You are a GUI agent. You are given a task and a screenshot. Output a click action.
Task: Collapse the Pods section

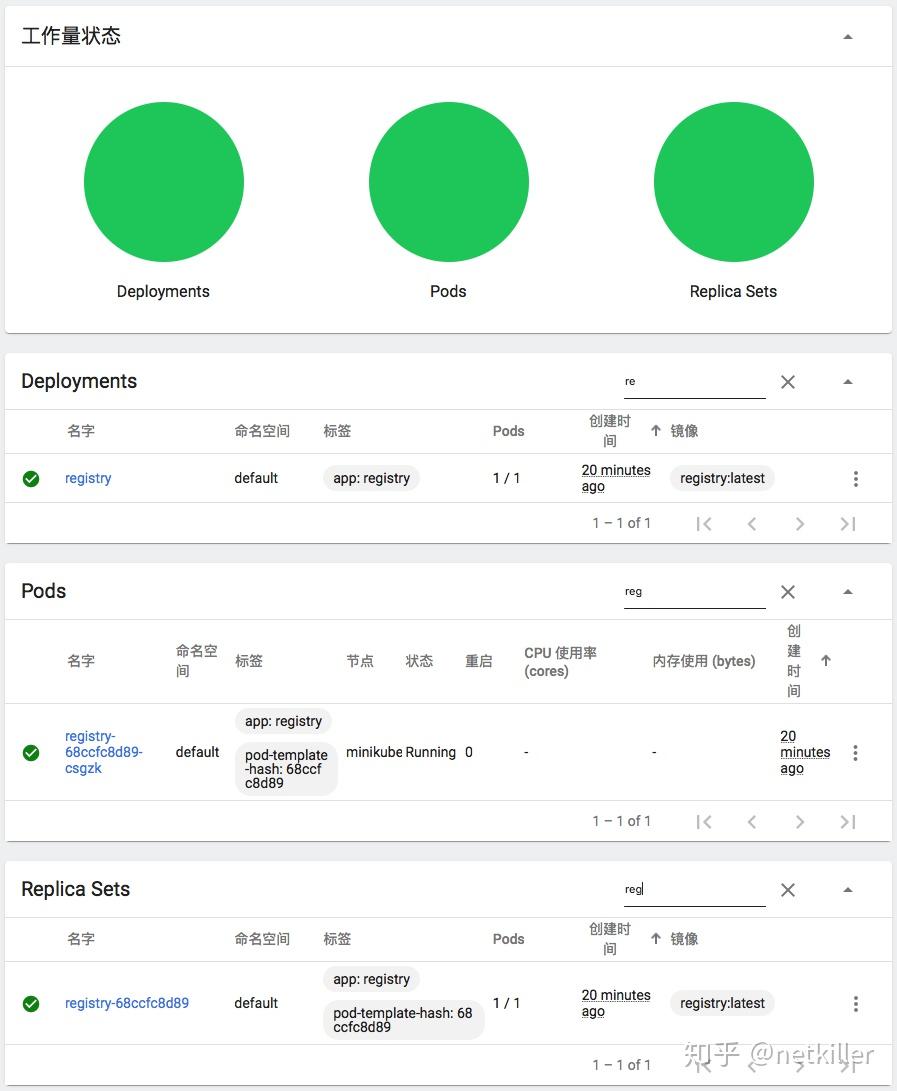point(847,591)
